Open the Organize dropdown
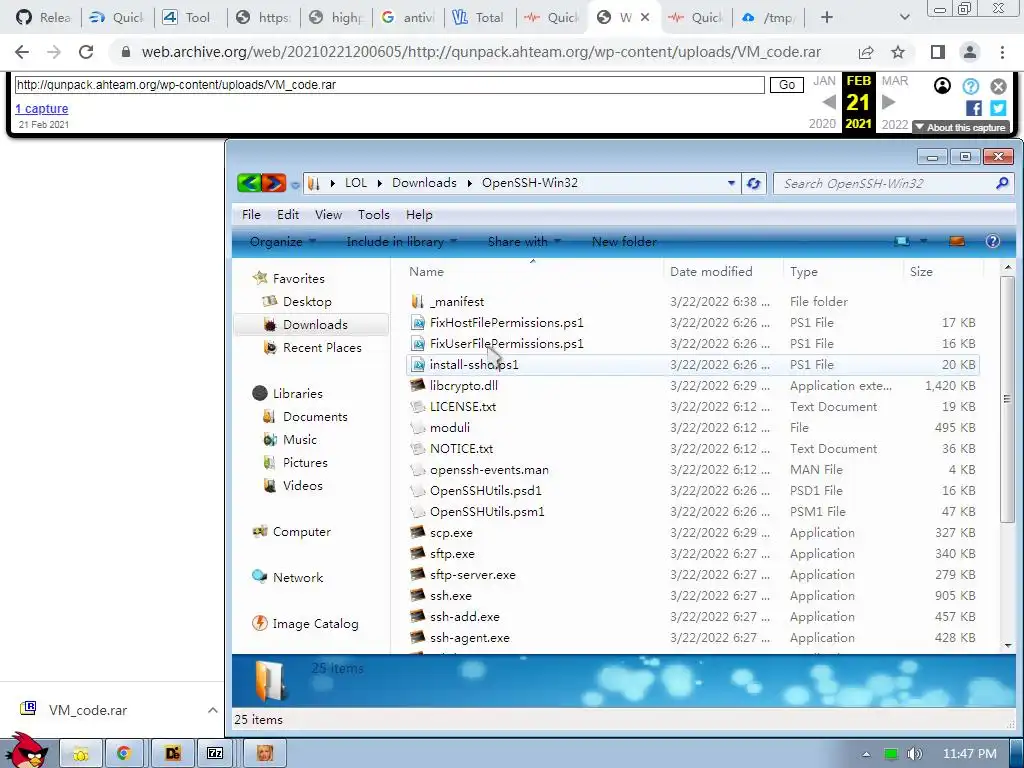This screenshot has width=1024, height=768. pyautogui.click(x=283, y=242)
